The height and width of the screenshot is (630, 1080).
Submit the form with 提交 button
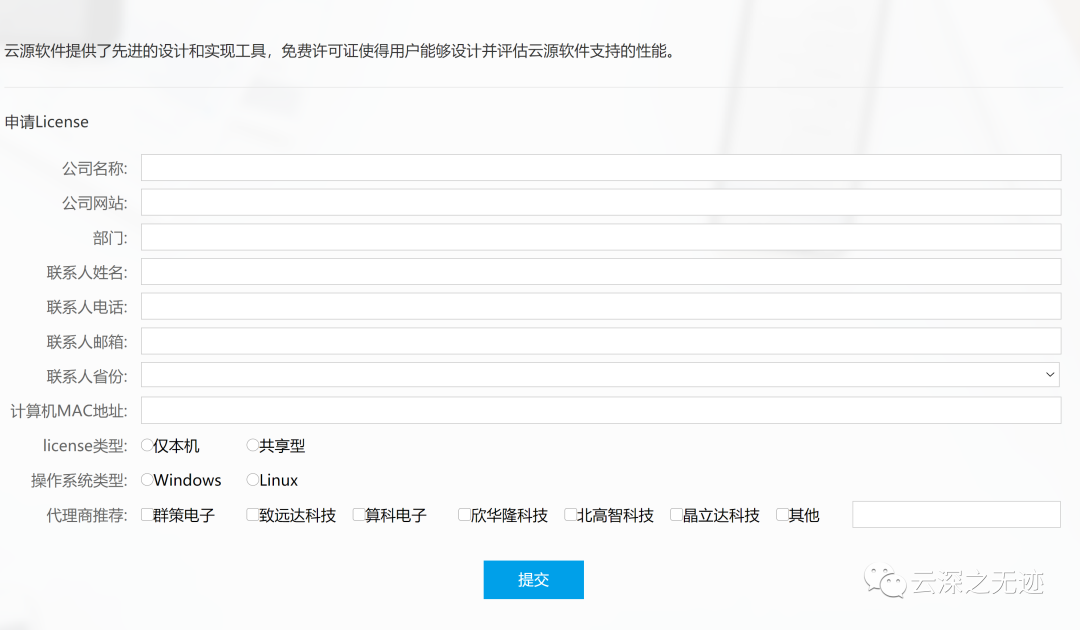534,580
